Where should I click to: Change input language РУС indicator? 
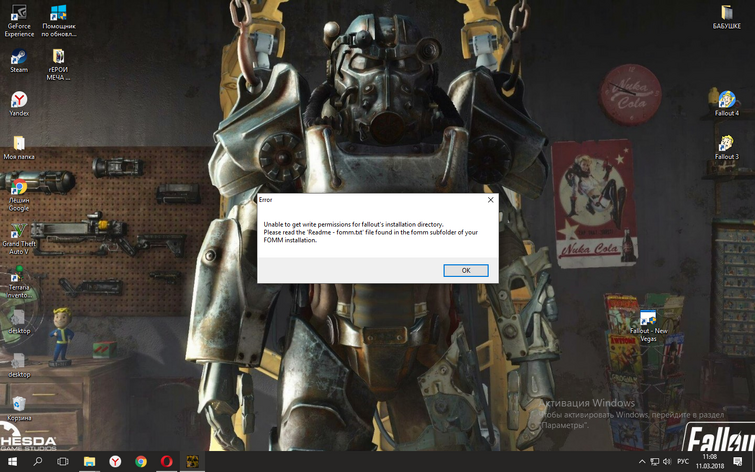click(683, 461)
